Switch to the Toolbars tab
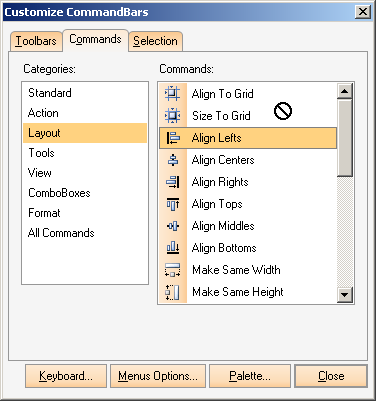 [x=36, y=41]
